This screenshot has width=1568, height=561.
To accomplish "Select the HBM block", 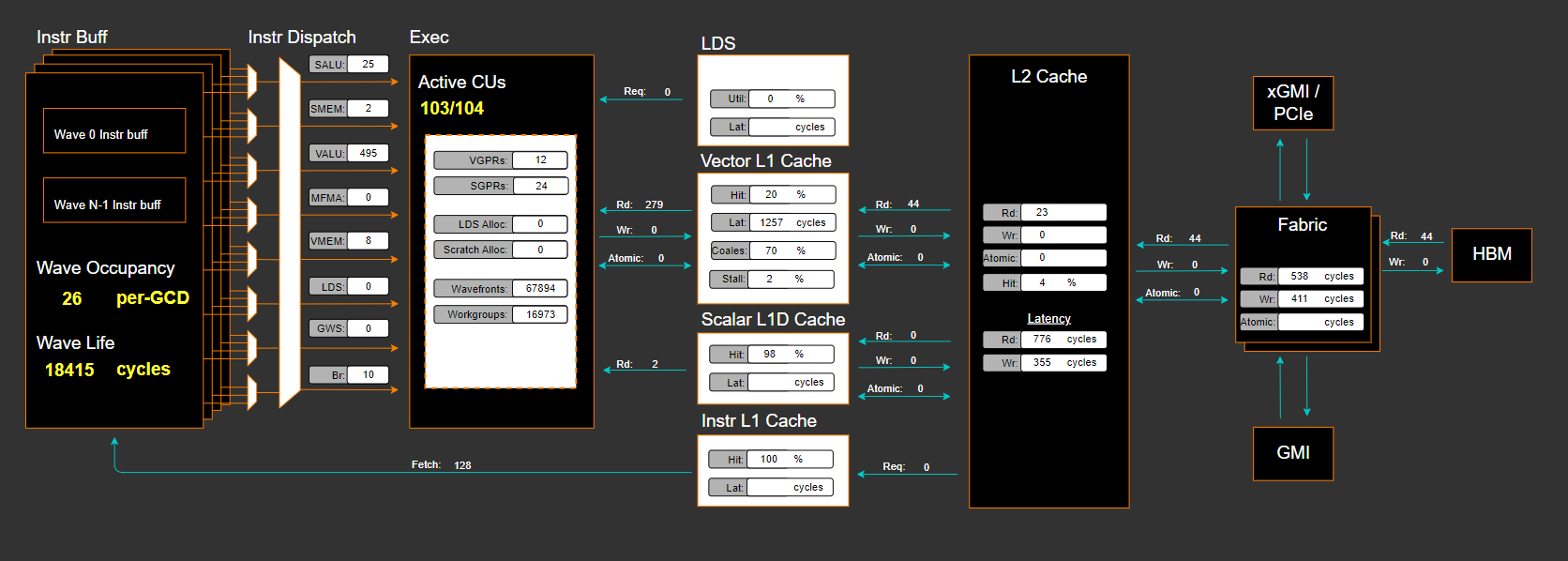I will [1491, 255].
